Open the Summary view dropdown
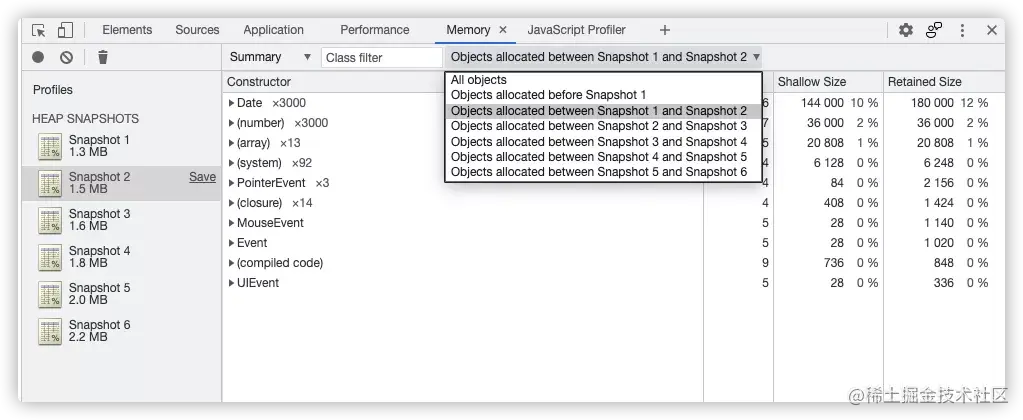Image resolution: width=1023 pixels, height=420 pixels. [x=270, y=57]
